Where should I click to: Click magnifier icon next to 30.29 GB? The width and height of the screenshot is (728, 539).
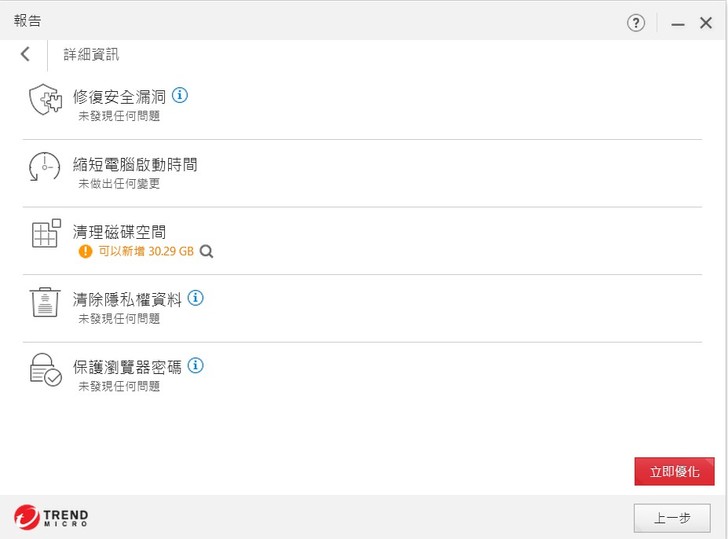tap(207, 252)
